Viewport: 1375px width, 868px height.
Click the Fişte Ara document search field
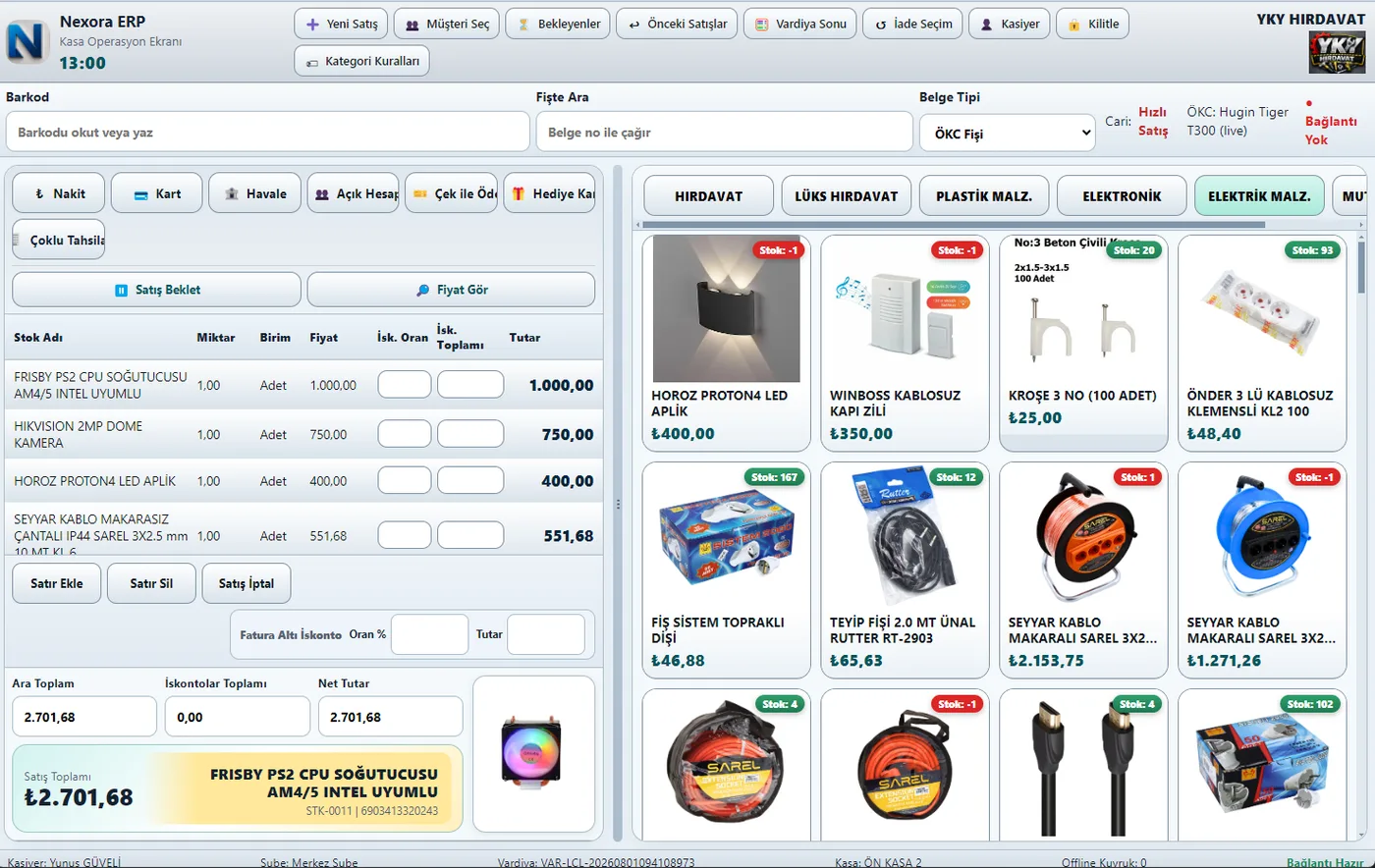723,132
